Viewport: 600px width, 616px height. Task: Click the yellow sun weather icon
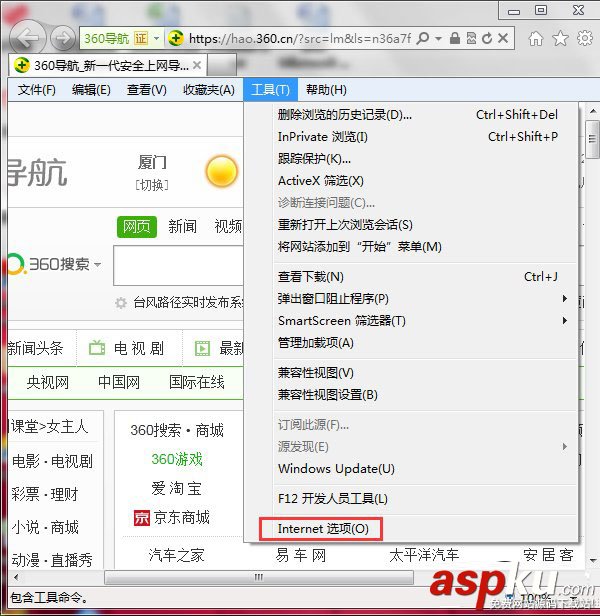tap(222, 172)
